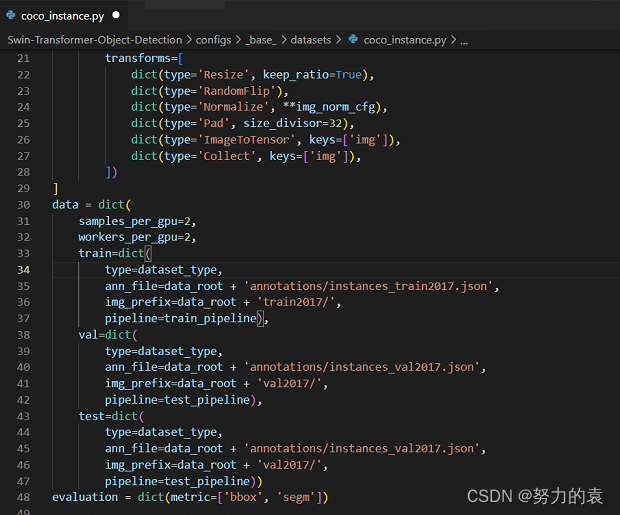
Task: Click line number 30 in gutter
Action: pos(23,205)
